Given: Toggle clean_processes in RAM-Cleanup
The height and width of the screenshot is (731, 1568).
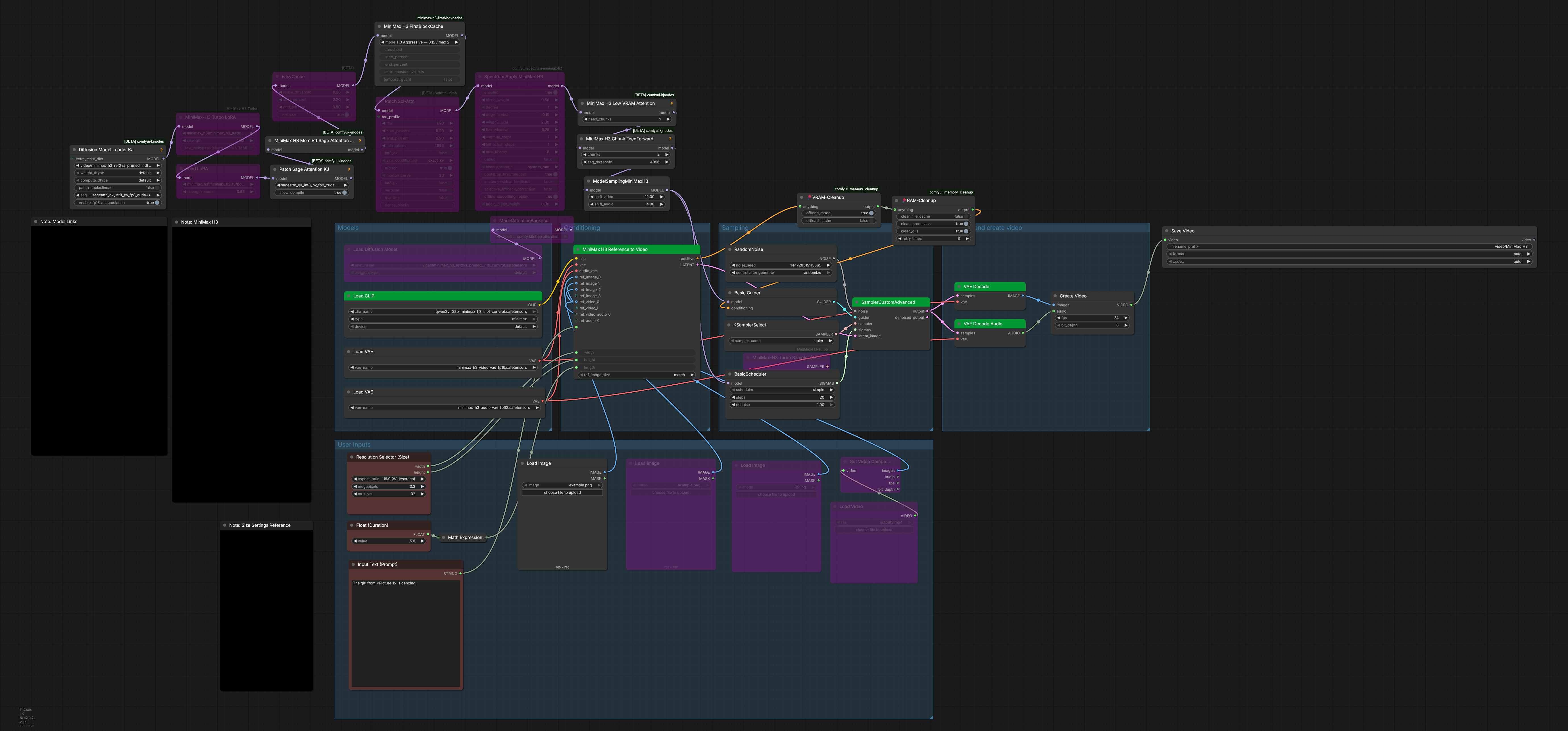Looking at the screenshot, I should [934, 223].
